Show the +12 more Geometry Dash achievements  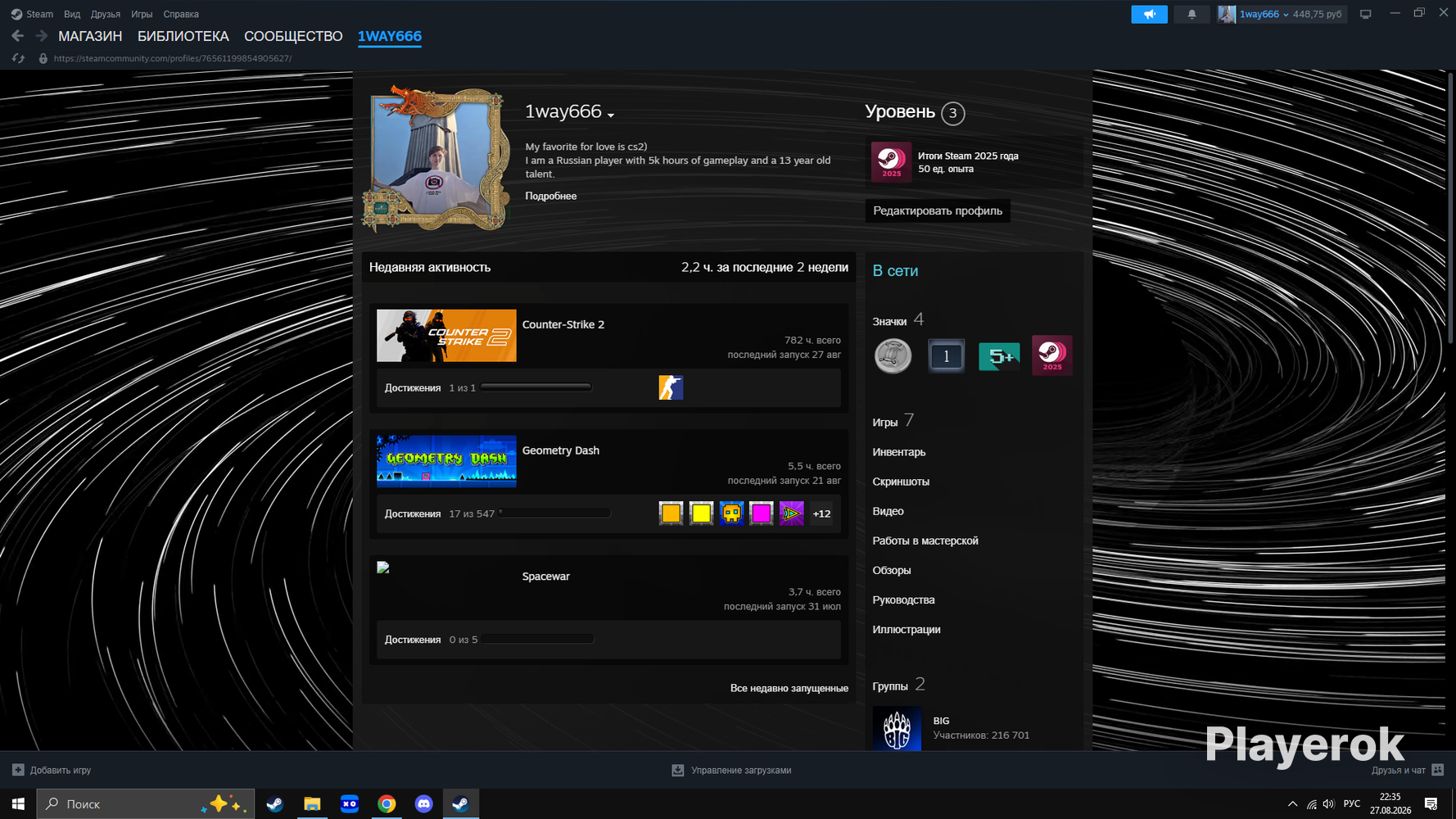(821, 514)
